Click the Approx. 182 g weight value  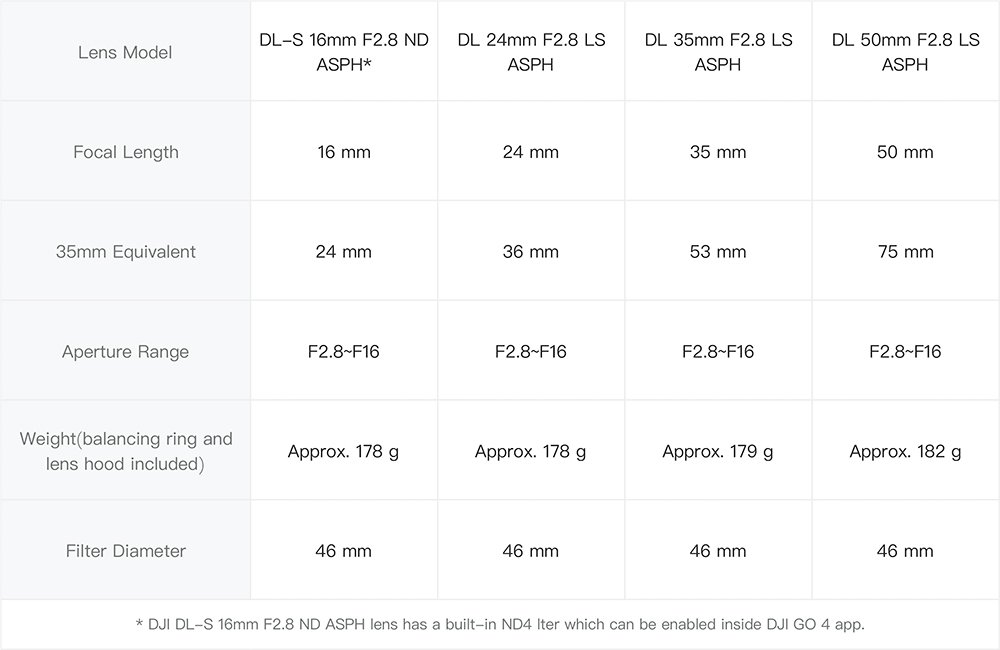pyautogui.click(x=905, y=452)
